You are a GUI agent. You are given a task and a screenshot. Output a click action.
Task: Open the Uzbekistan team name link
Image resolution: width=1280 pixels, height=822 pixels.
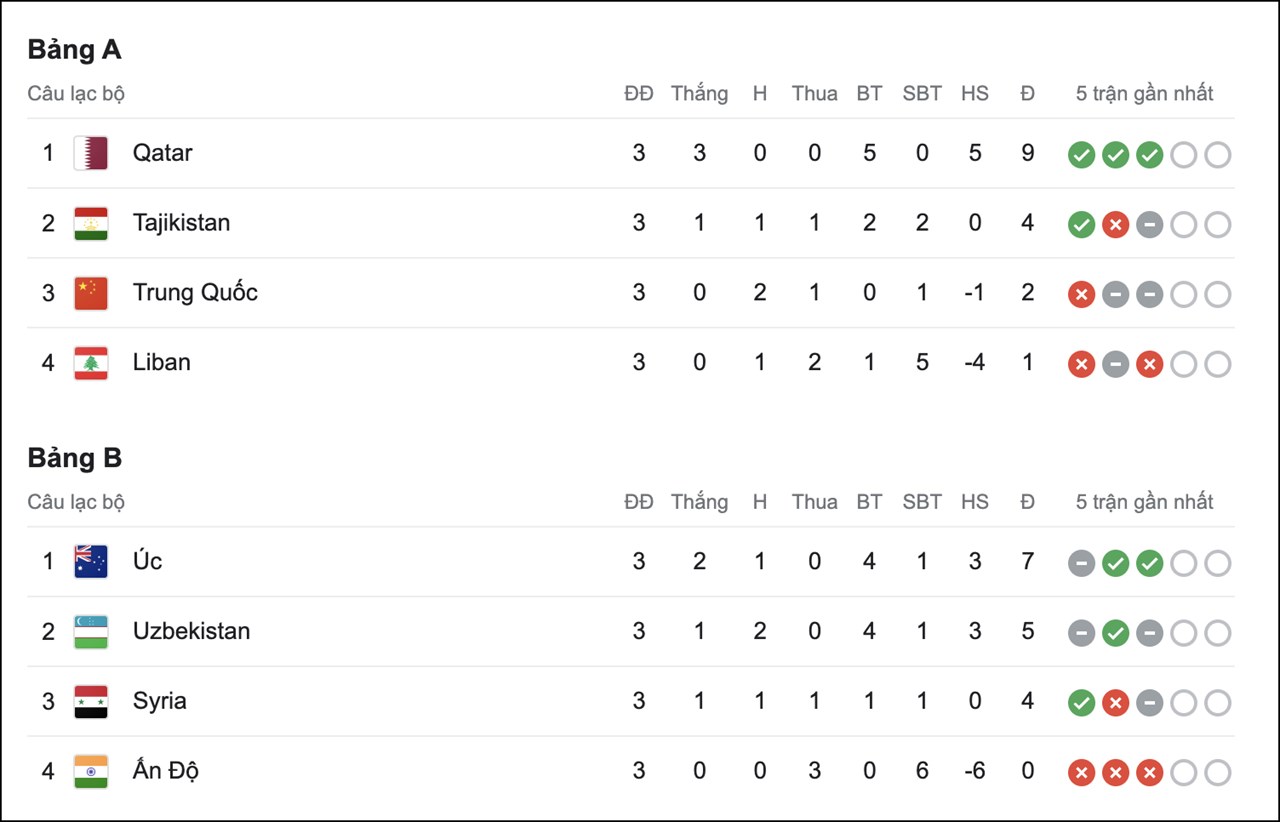point(191,631)
